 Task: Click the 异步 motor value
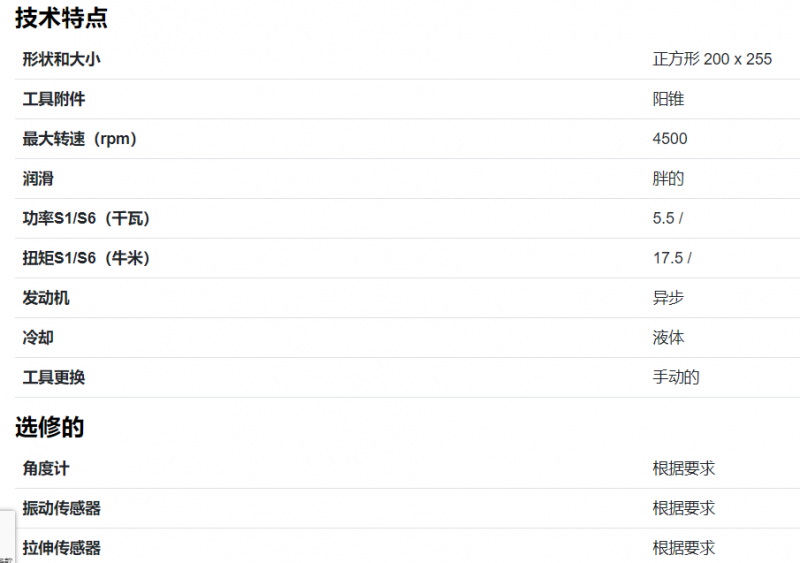pos(668,298)
